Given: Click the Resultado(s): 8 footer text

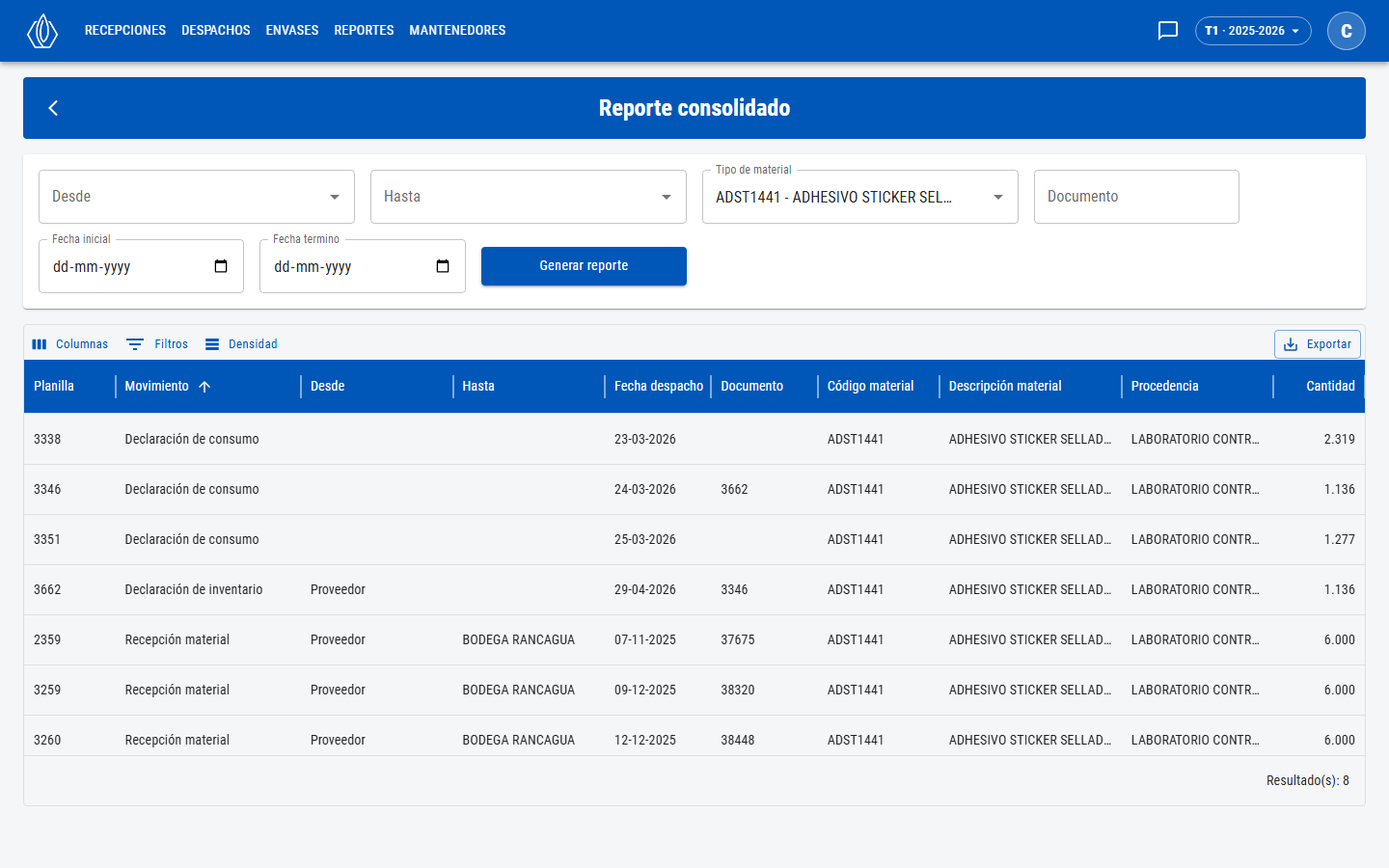Looking at the screenshot, I should pos(1308,781).
